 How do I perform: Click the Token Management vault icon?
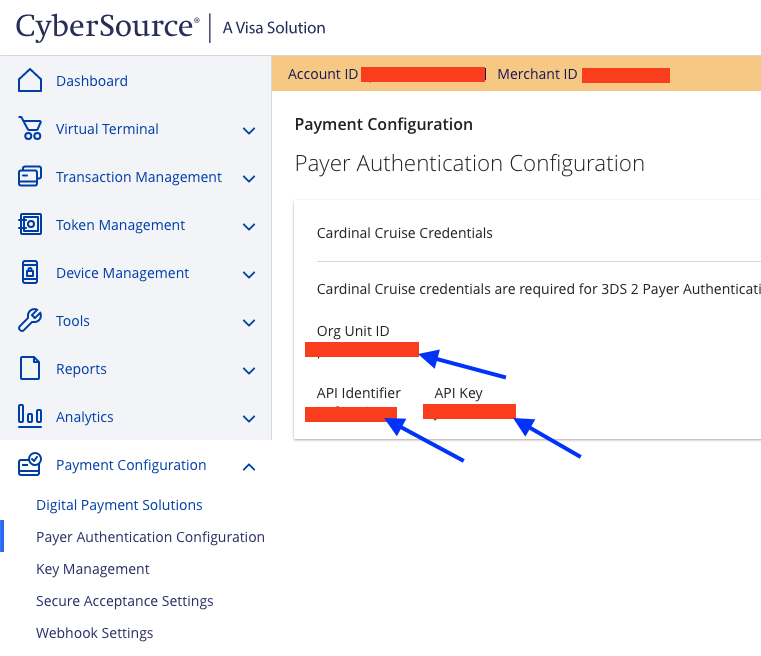coord(30,224)
